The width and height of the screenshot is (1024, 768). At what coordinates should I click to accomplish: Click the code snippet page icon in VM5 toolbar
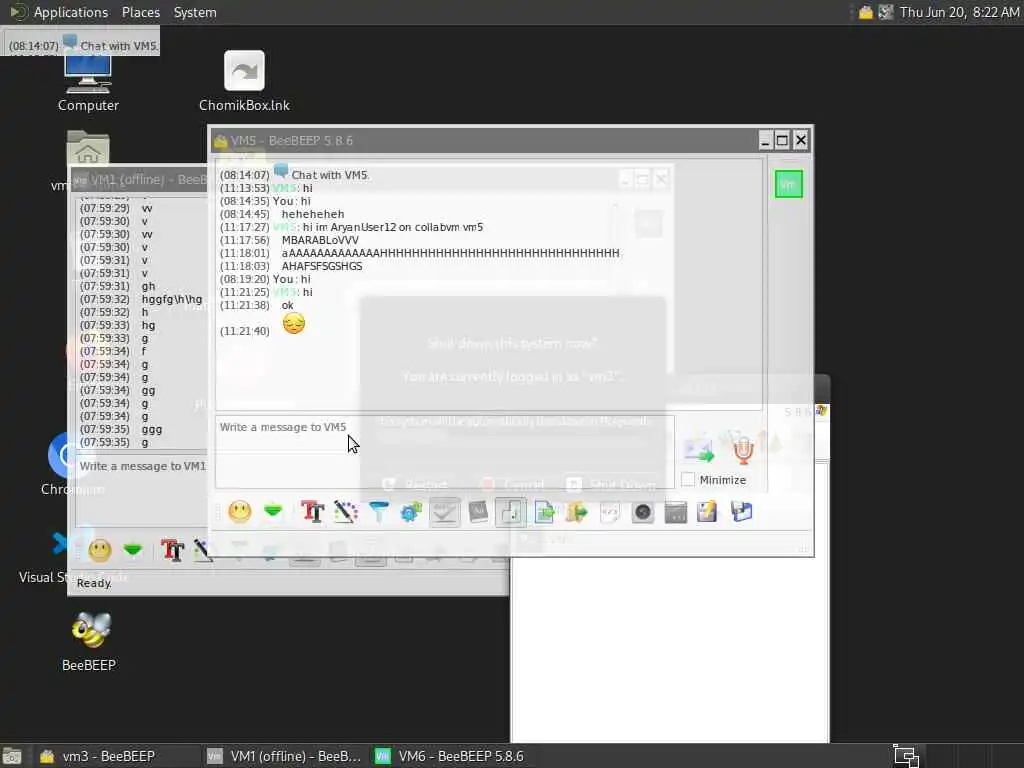pyautogui.click(x=610, y=512)
